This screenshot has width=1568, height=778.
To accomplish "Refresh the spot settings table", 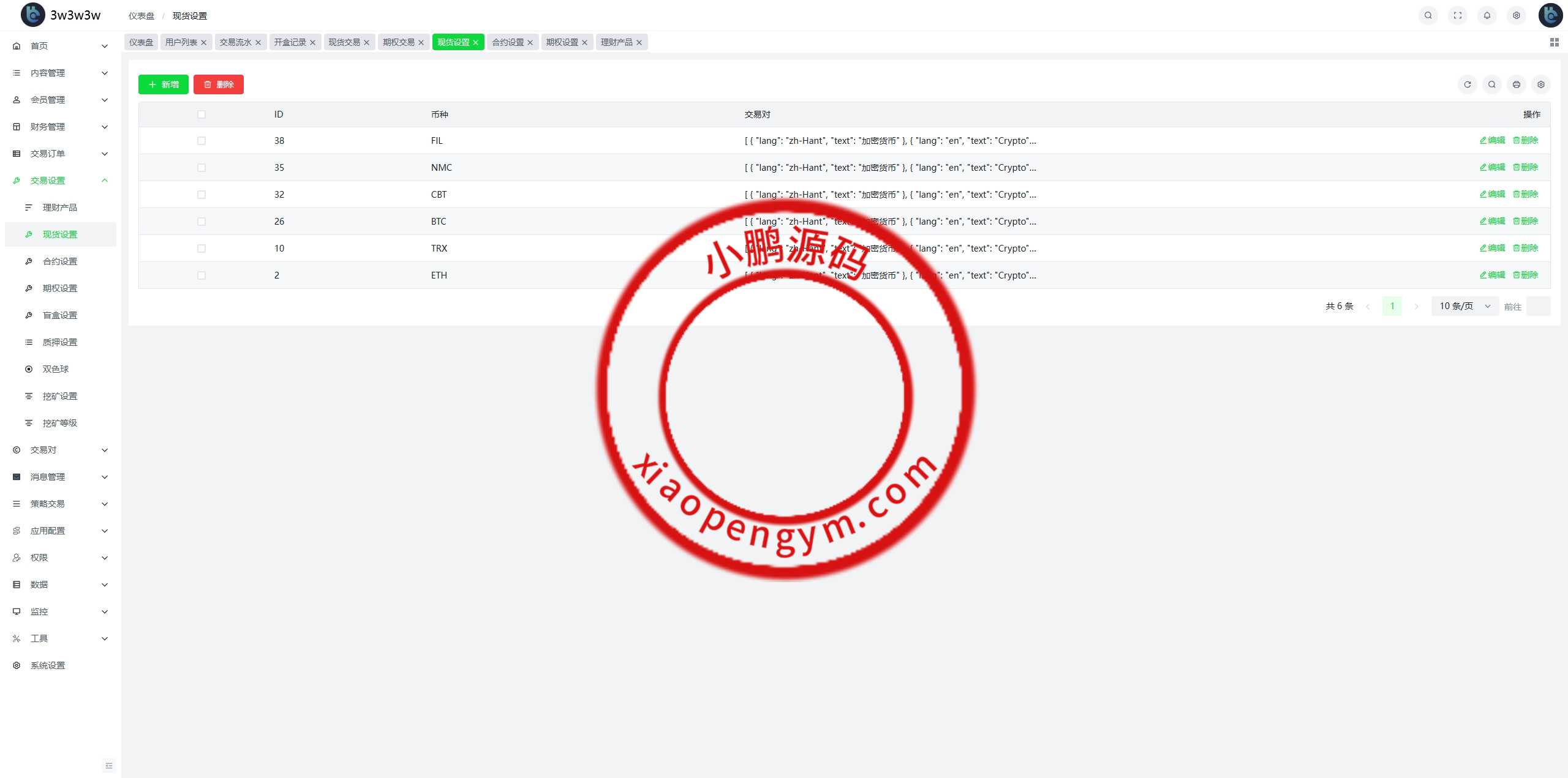I will pyautogui.click(x=1468, y=84).
